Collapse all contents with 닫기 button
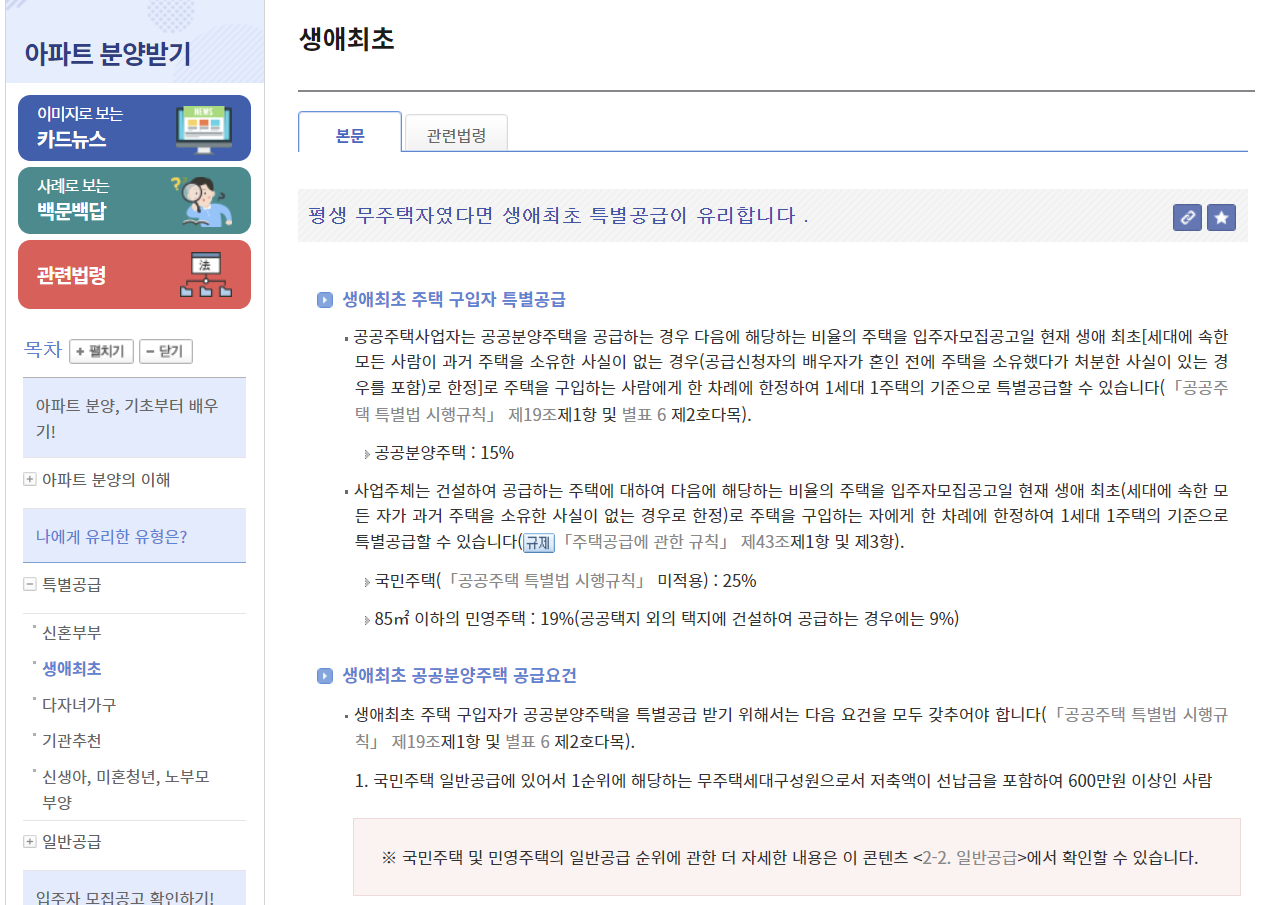This screenshot has height=905, width=1270. pyautogui.click(x=165, y=351)
